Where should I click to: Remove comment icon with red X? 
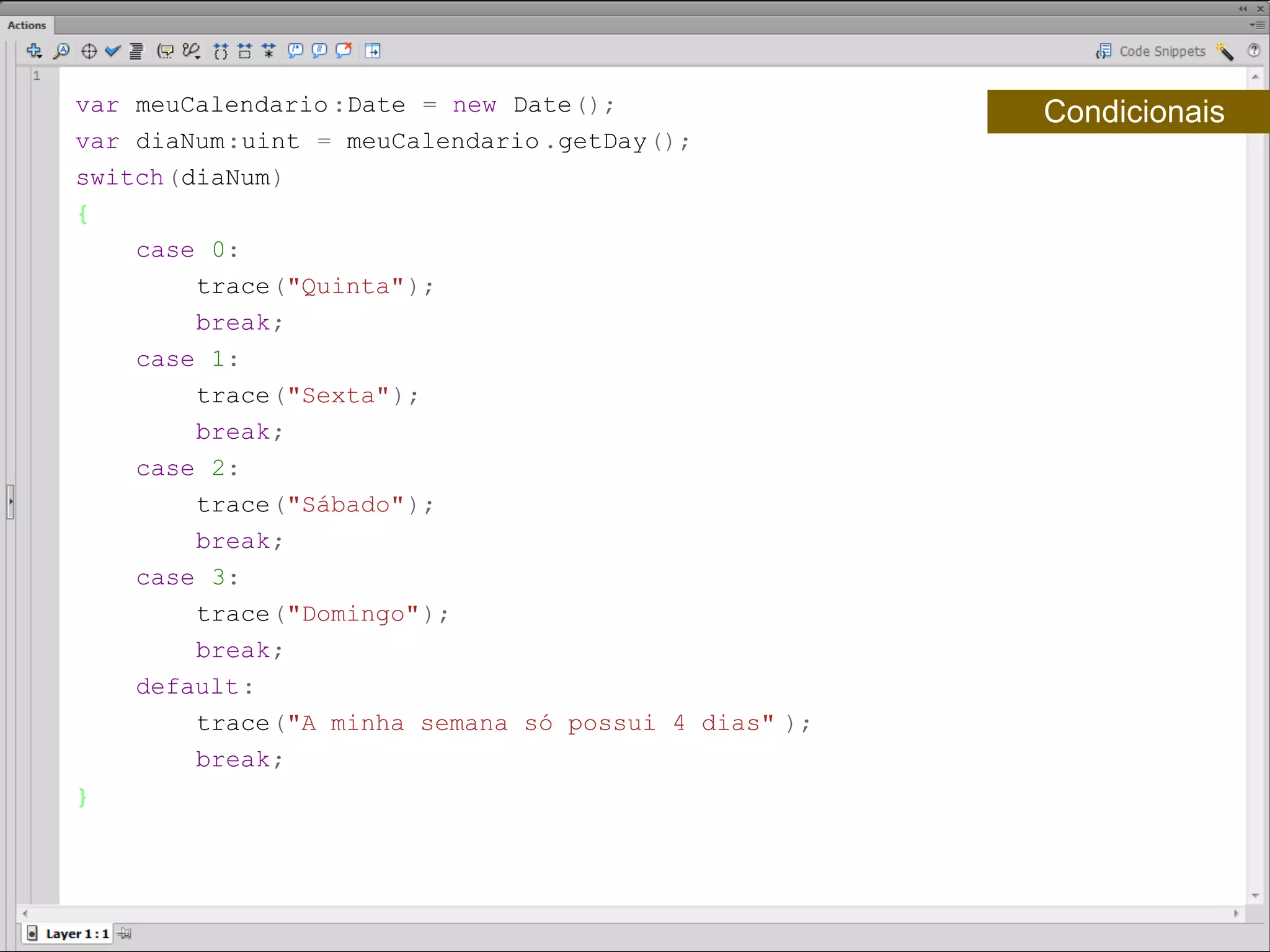point(344,51)
